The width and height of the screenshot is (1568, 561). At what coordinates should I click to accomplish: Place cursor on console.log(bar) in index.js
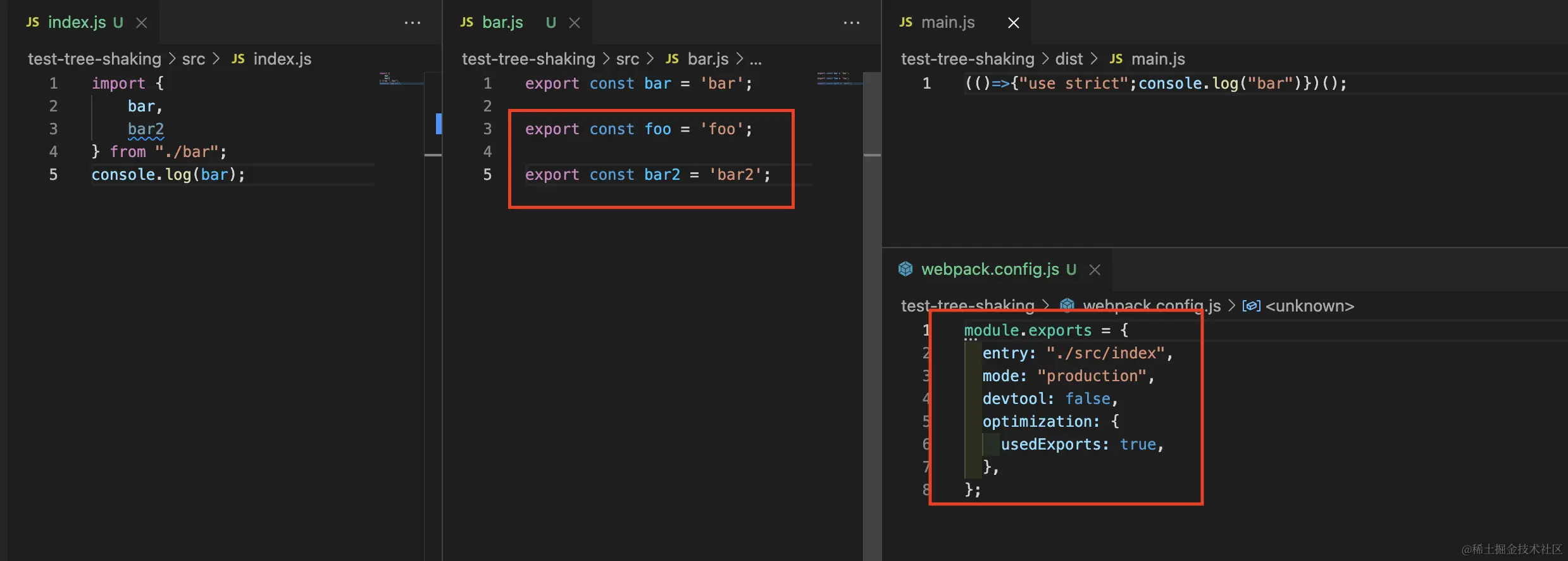pos(168,175)
